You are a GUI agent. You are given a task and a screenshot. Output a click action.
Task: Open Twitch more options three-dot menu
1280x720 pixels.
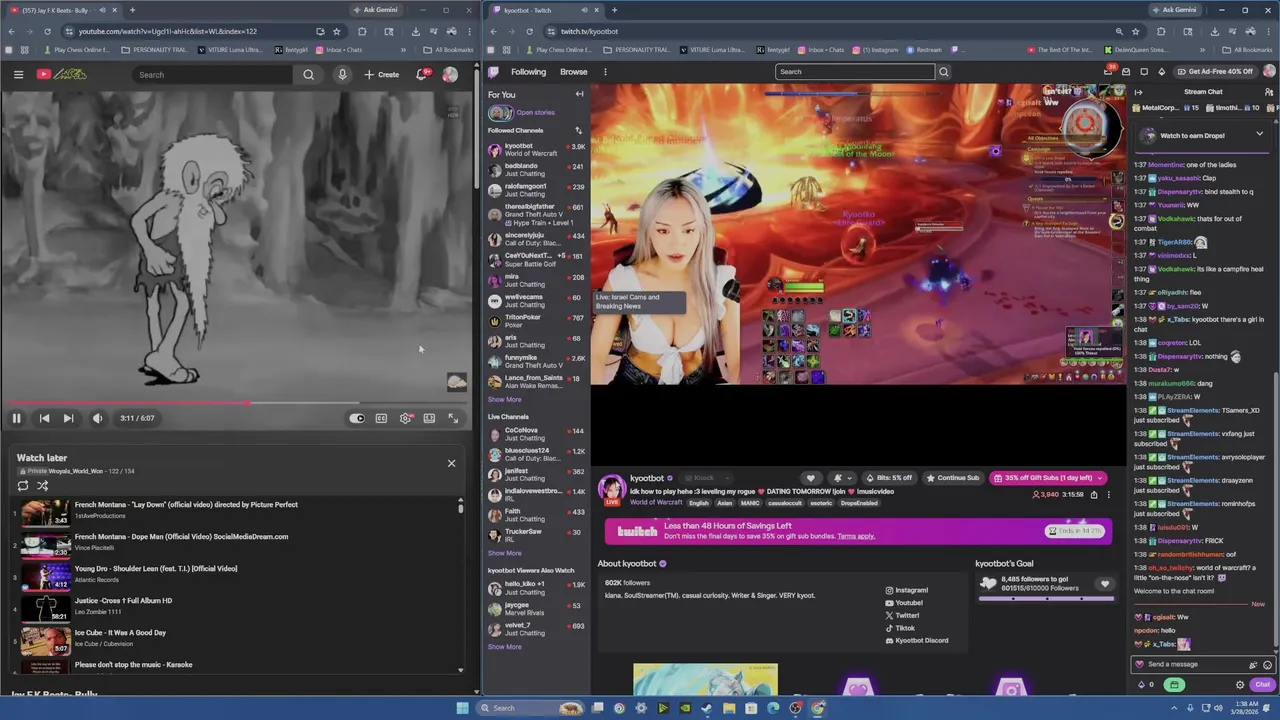[x=605, y=72]
